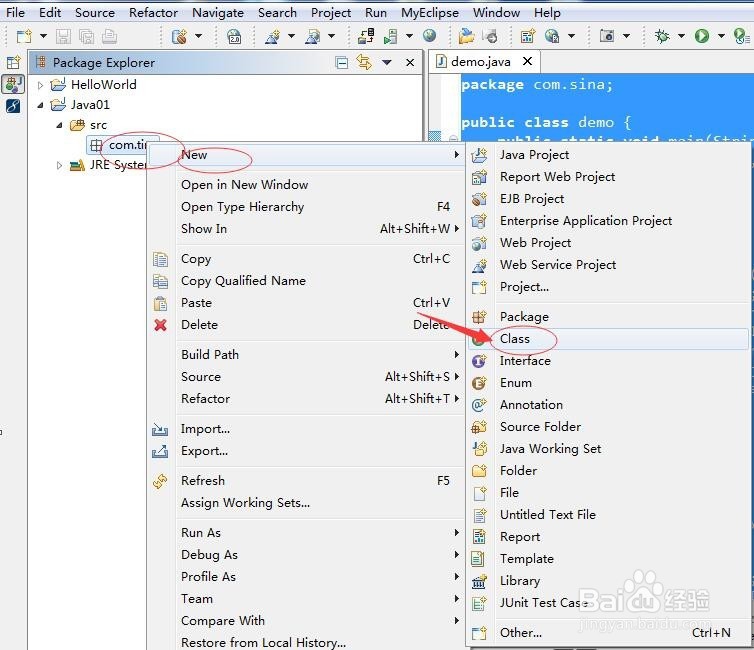Open the Team submenu
The image size is (754, 650).
click(x=306, y=599)
